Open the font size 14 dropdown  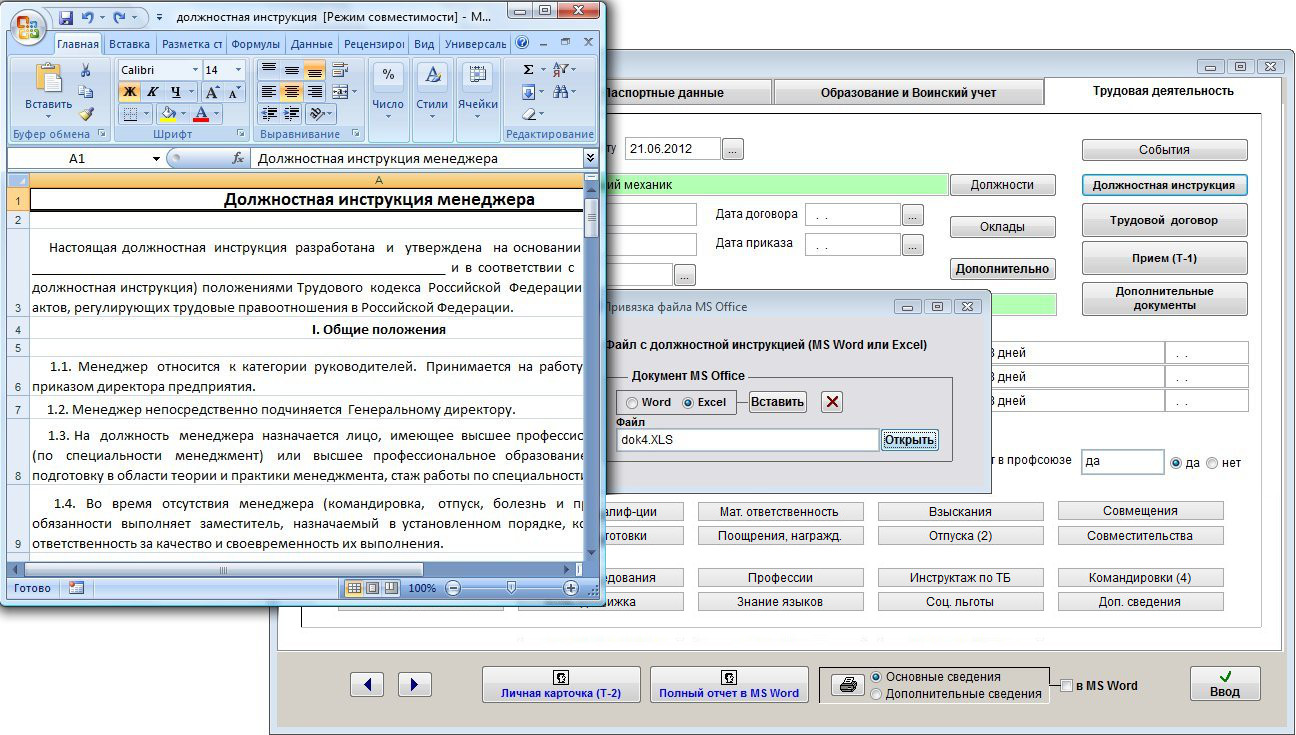coord(238,70)
